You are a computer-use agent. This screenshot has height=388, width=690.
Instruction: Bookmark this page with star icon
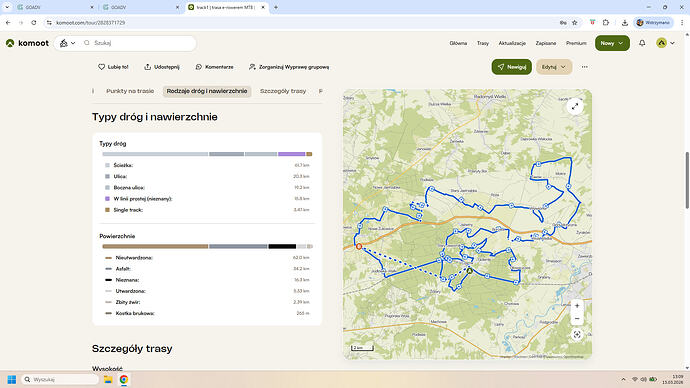click(574, 22)
